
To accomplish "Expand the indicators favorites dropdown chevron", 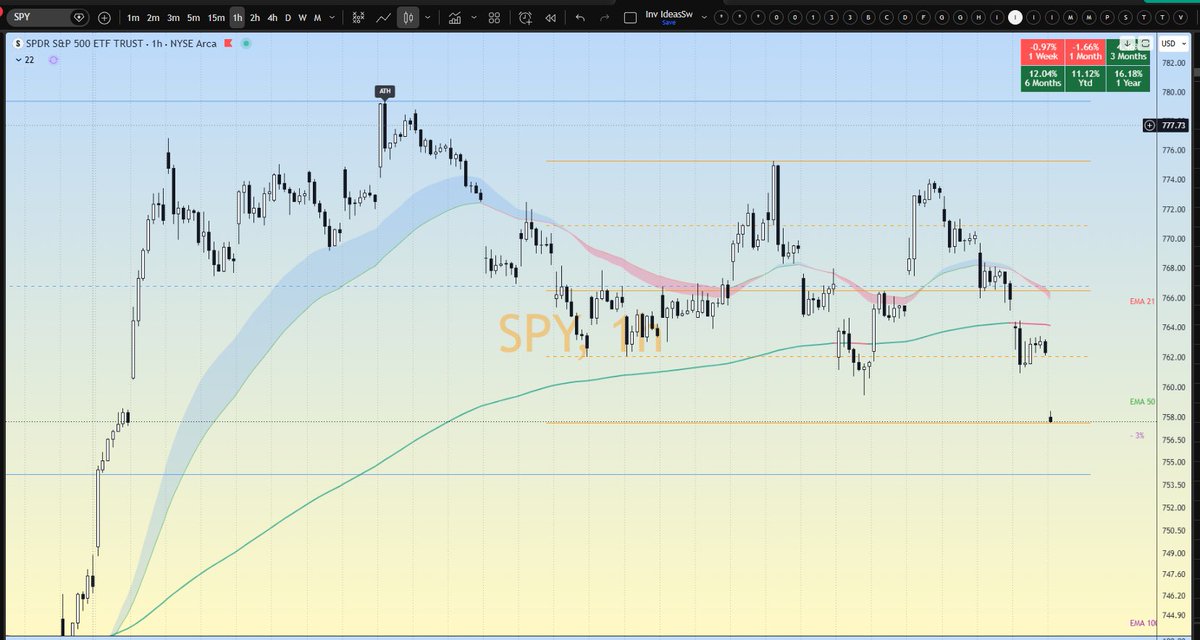I will [474, 18].
